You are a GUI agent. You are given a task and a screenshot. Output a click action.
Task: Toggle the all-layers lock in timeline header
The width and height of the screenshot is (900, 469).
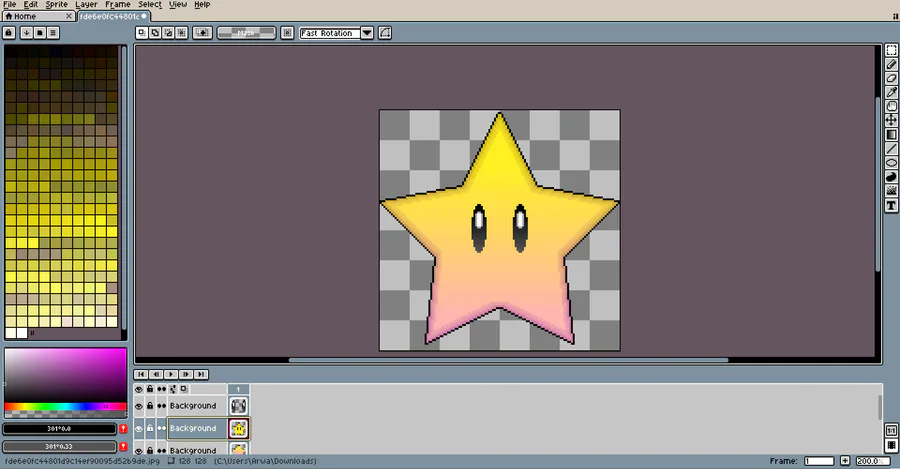coord(150,389)
